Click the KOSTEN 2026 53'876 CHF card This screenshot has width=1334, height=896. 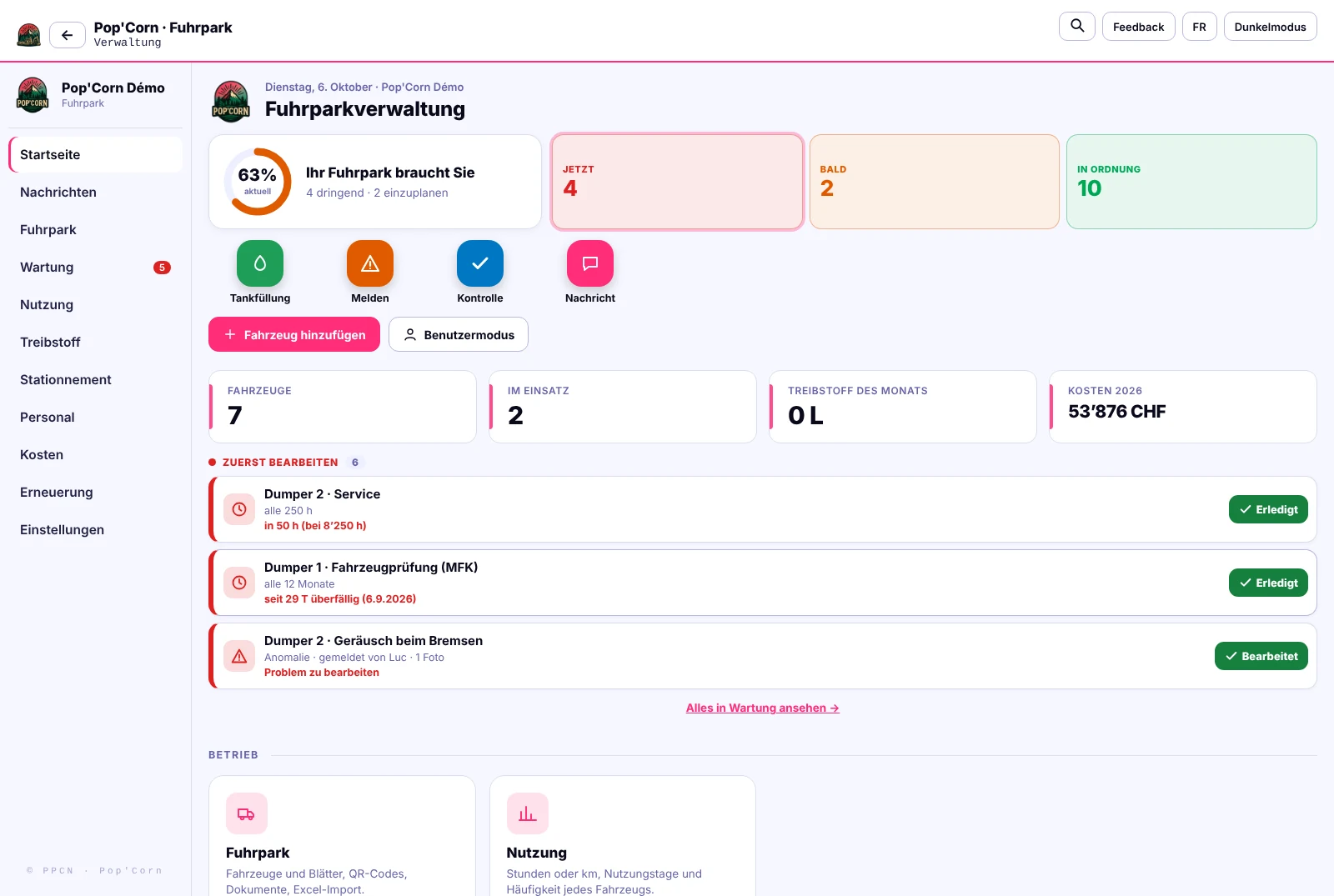click(1182, 407)
